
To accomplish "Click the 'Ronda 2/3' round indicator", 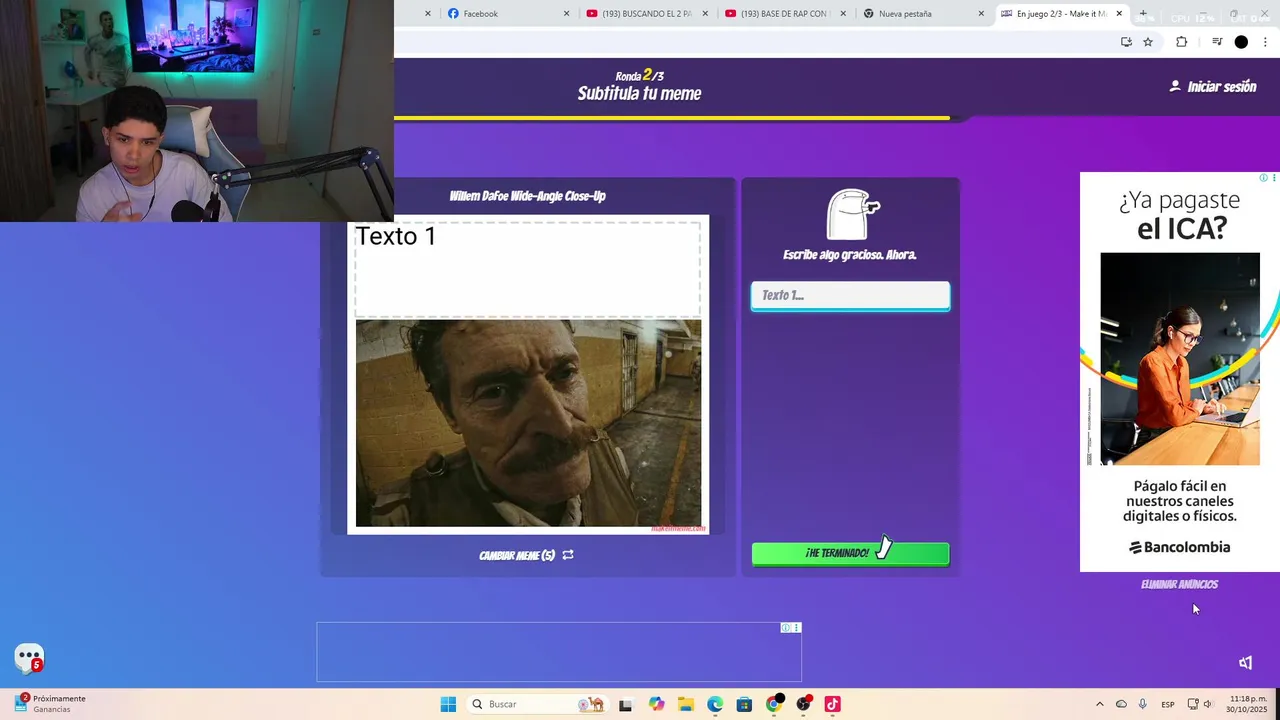I will [x=640, y=75].
